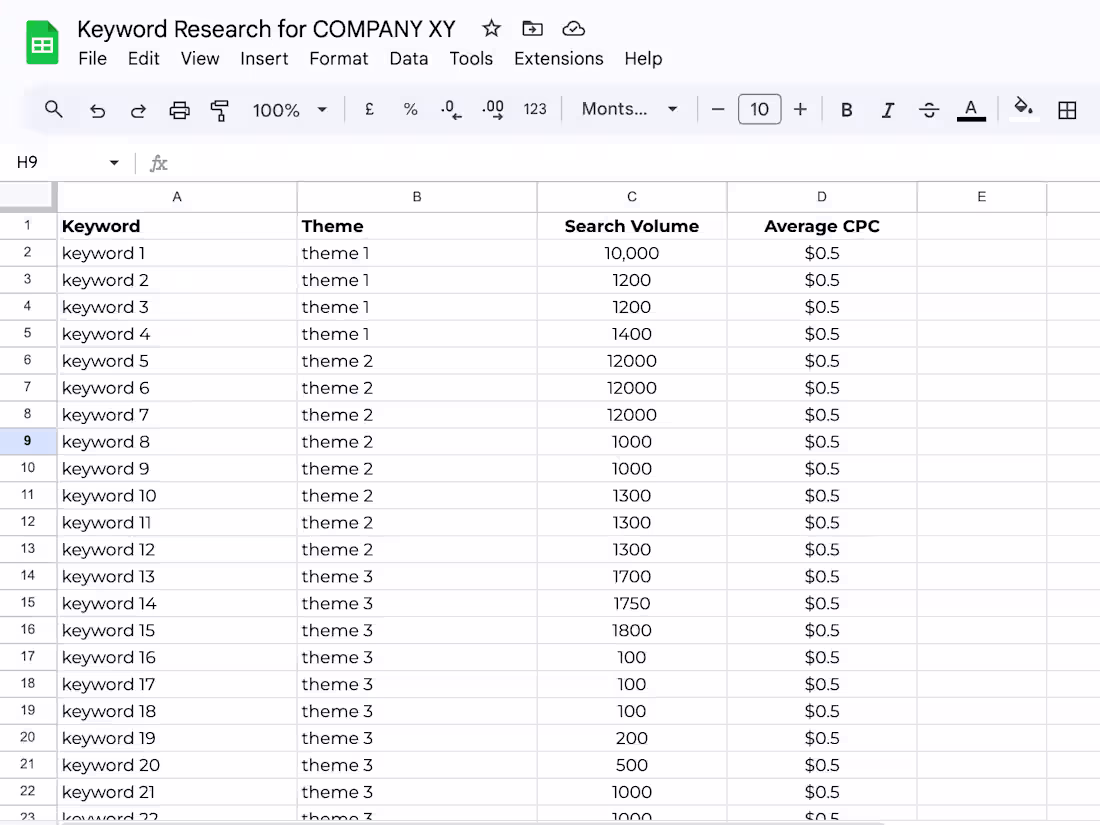The height and width of the screenshot is (825, 1100).
Task: Select the paint format tool
Action: point(219,110)
